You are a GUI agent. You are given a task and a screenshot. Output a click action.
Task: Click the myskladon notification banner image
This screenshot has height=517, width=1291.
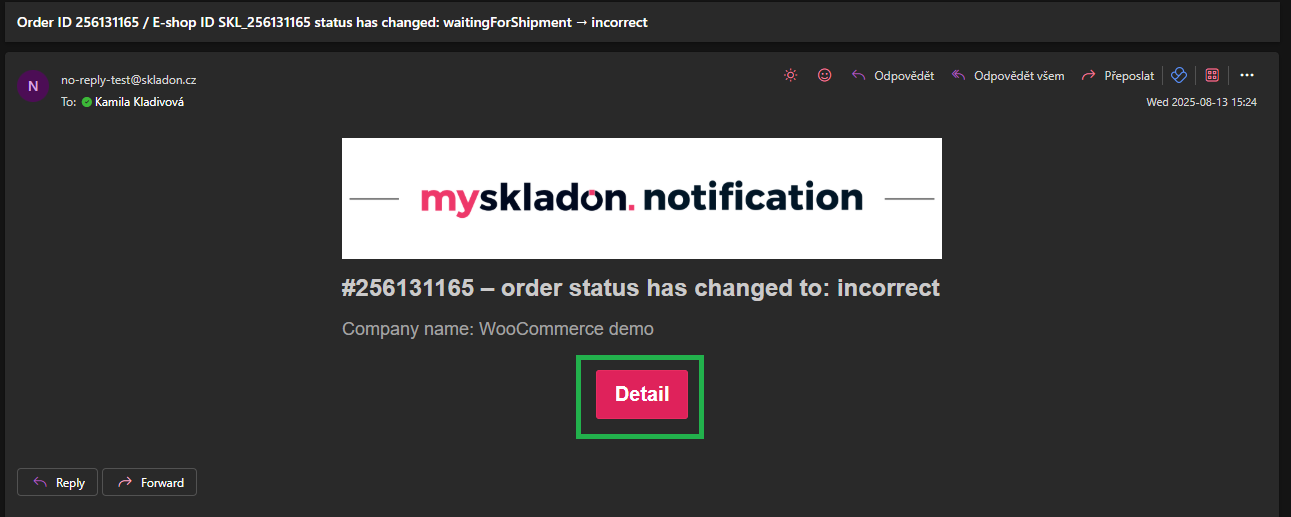pyautogui.click(x=642, y=198)
